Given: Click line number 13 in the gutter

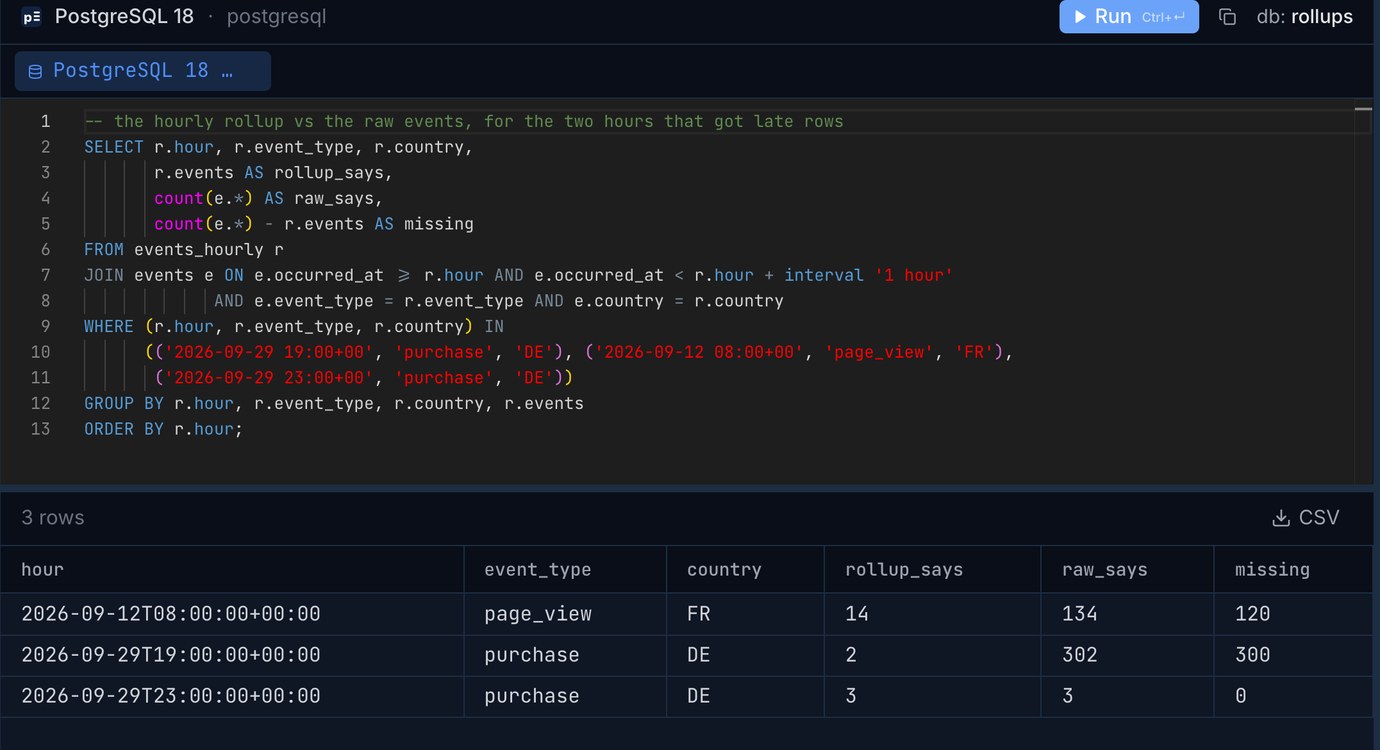Looking at the screenshot, I should (40, 429).
